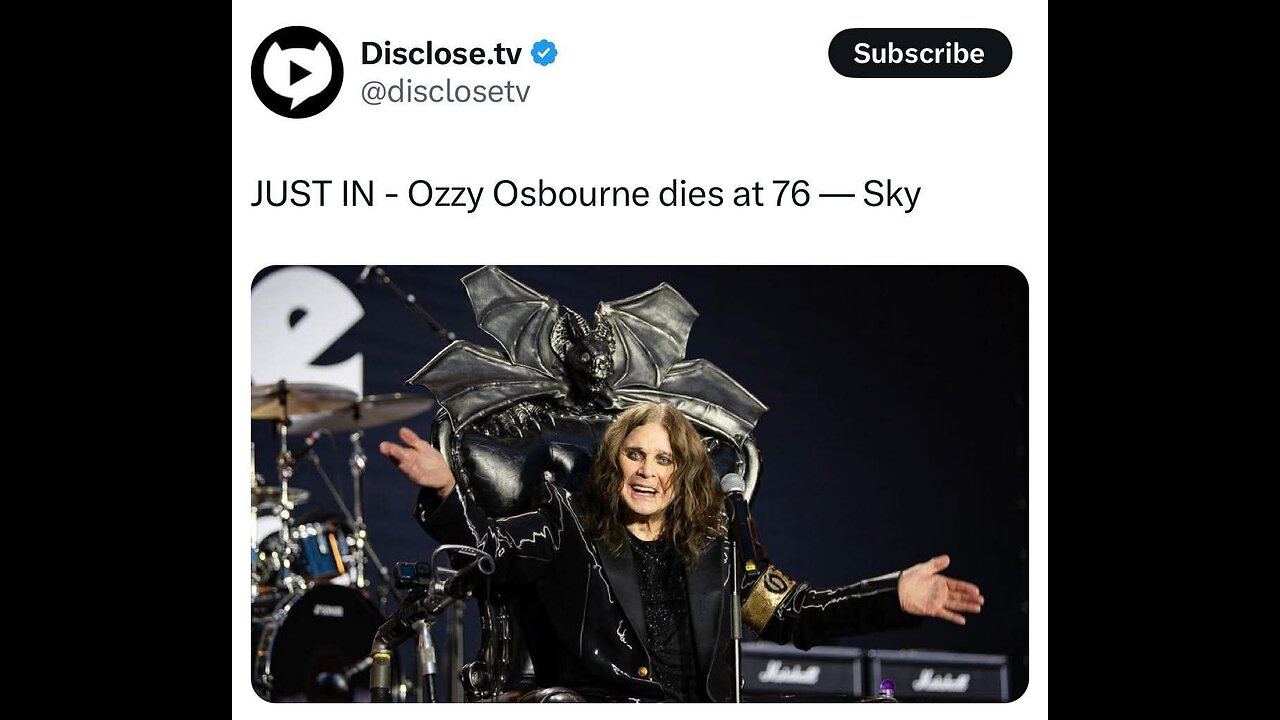Click the blue verified checkmark badge

pos(544,53)
